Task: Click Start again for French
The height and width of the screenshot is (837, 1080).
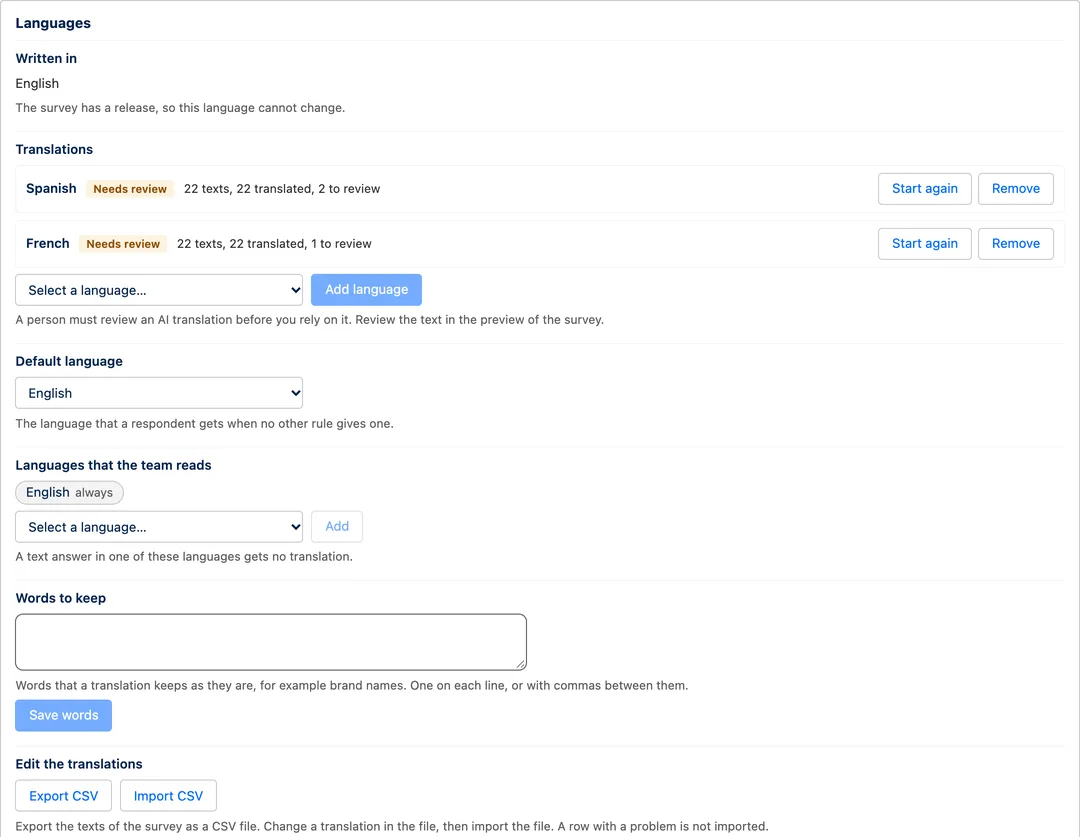Action: point(924,244)
